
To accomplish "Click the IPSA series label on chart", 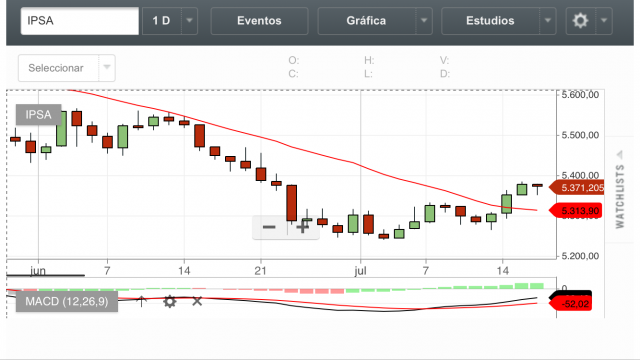I will pos(38,115).
